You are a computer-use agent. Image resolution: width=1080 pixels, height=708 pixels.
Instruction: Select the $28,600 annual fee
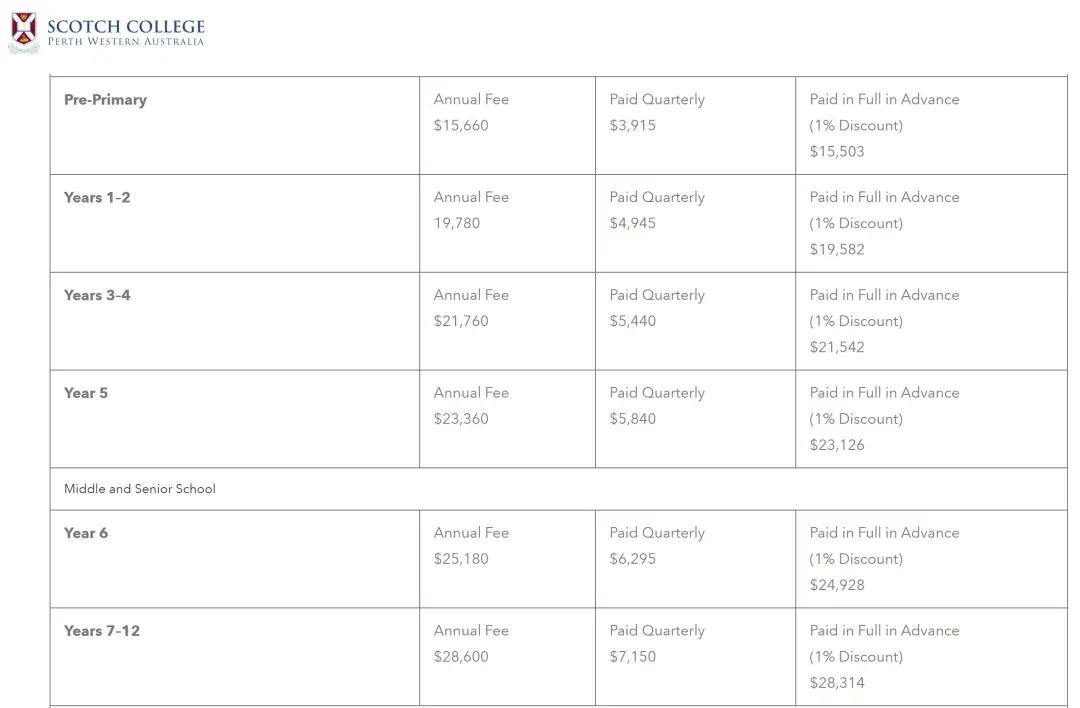461,656
